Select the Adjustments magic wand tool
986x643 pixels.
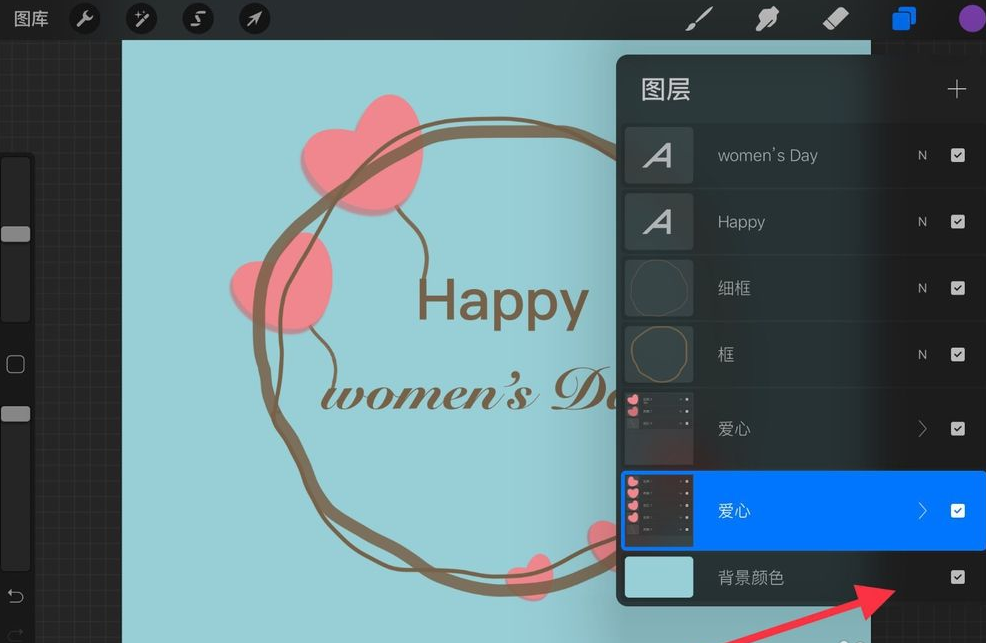141,18
